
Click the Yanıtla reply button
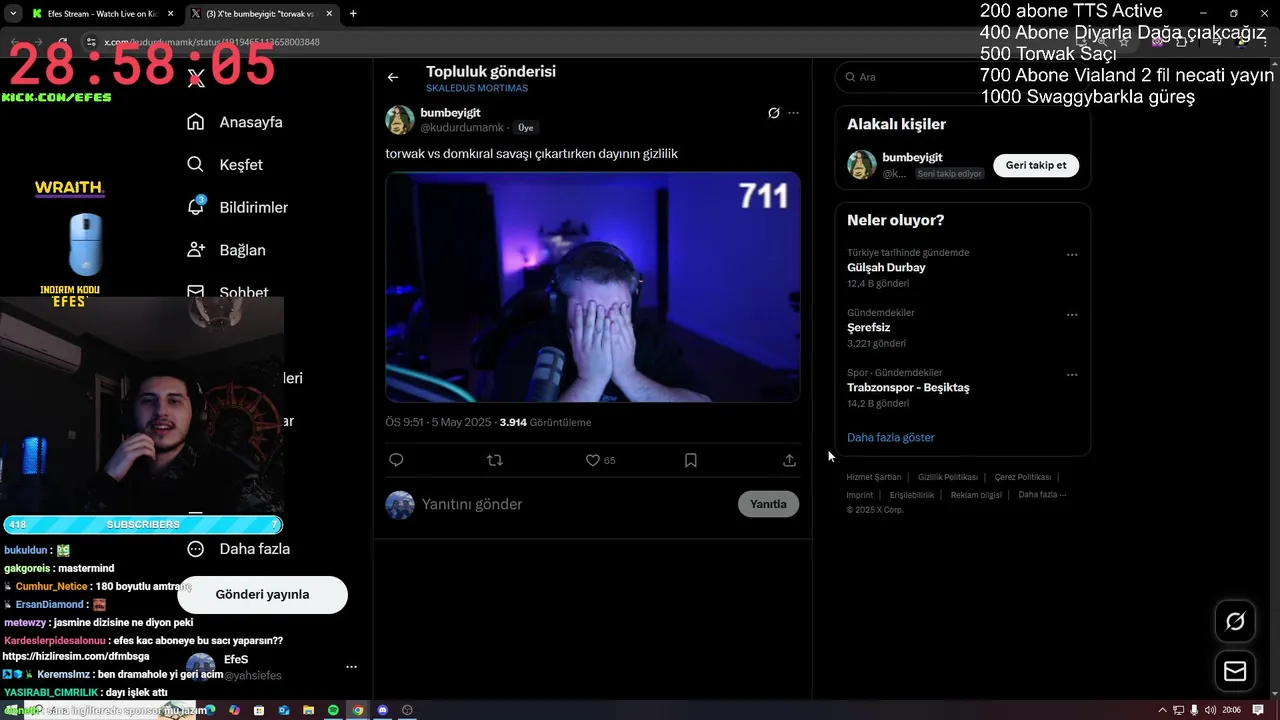point(768,504)
